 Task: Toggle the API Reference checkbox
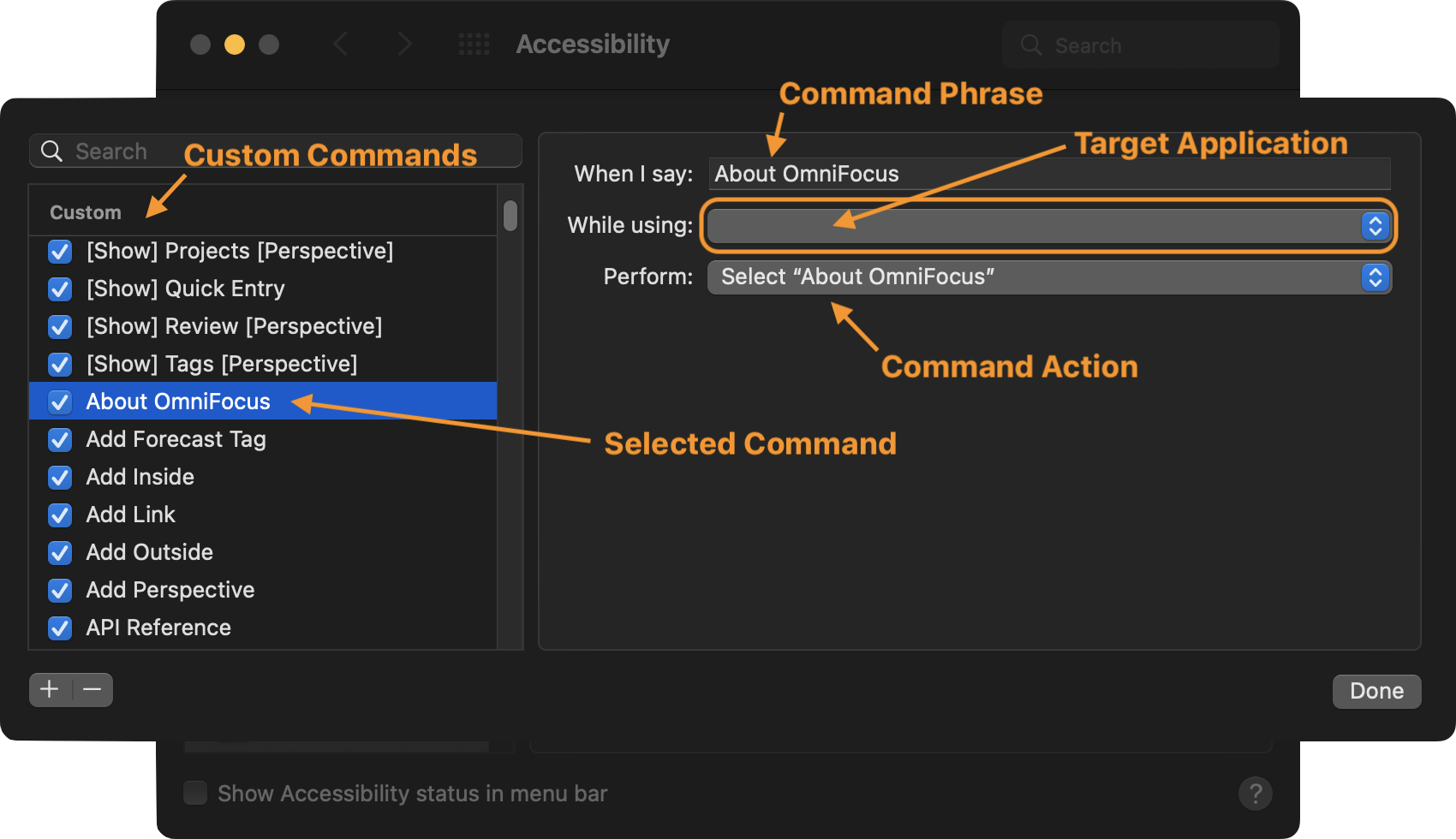tap(60, 628)
